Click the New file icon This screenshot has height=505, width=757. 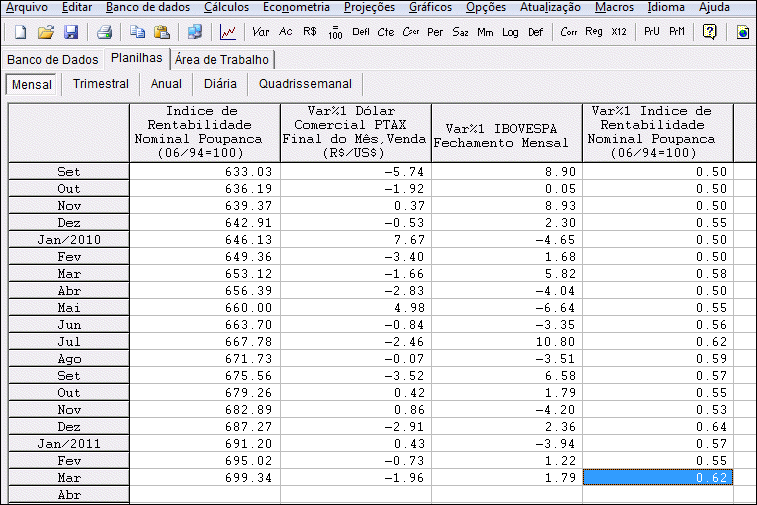tap(20, 32)
